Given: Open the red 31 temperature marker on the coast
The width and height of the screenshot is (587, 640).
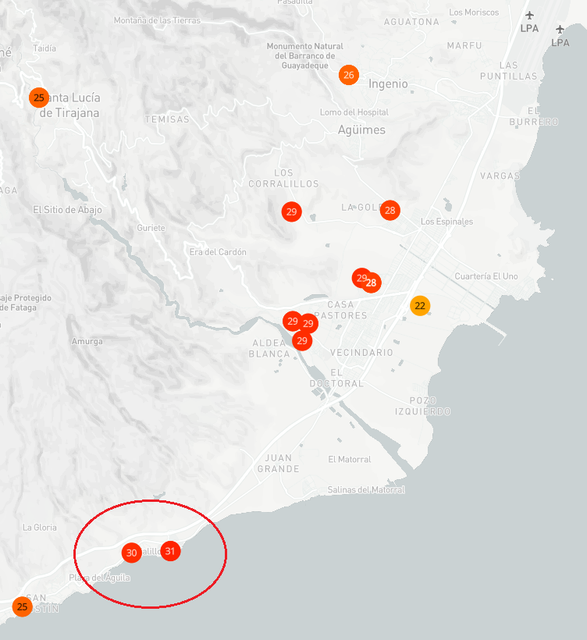Looking at the screenshot, I should pyautogui.click(x=170, y=551).
